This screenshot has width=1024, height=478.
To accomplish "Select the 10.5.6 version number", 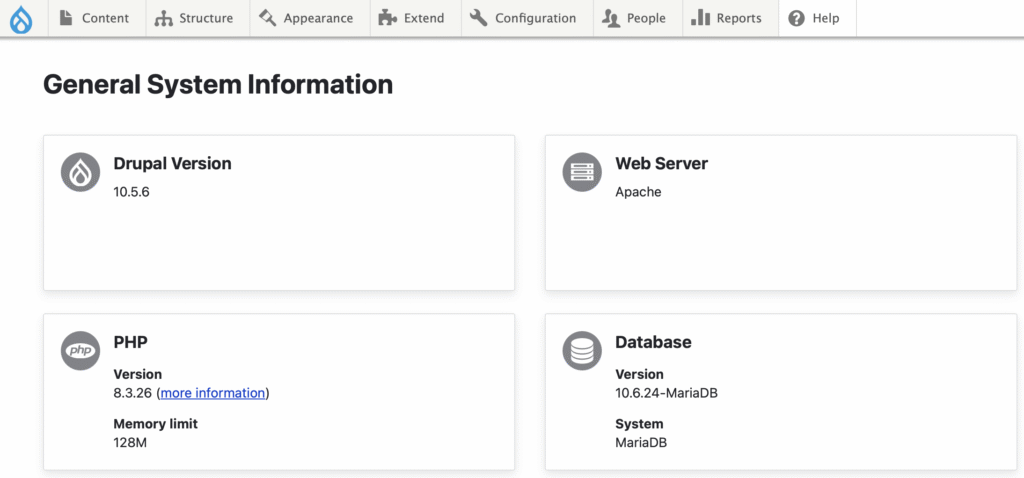I will (131, 192).
